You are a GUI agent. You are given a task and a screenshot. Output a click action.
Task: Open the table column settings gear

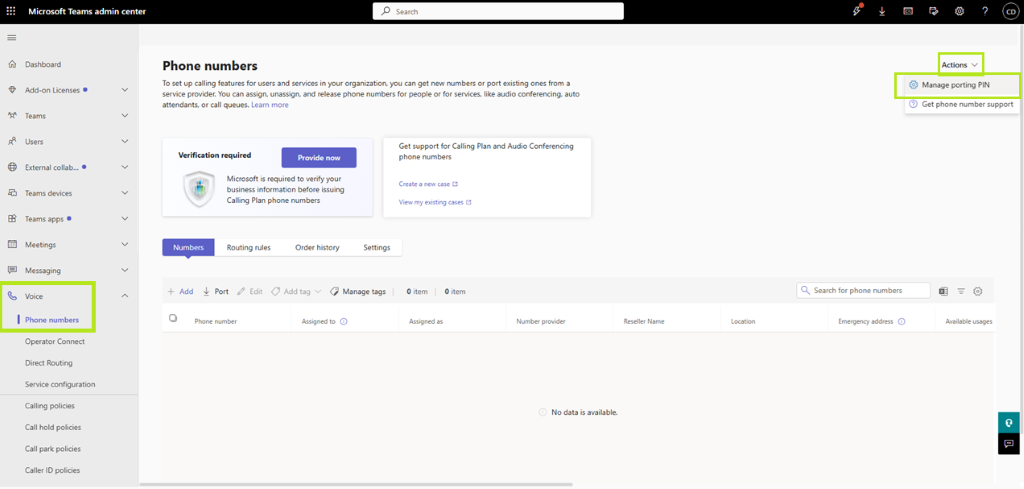click(x=978, y=291)
